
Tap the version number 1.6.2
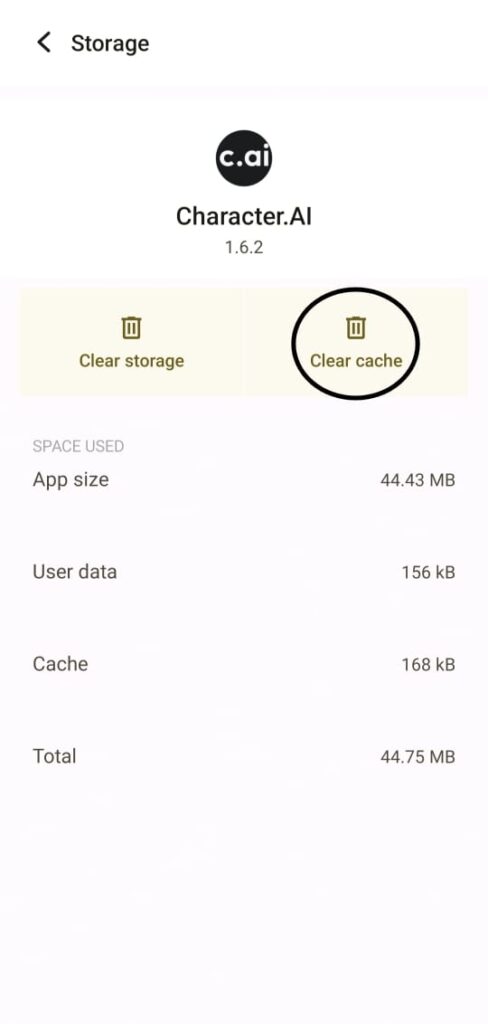click(244, 248)
